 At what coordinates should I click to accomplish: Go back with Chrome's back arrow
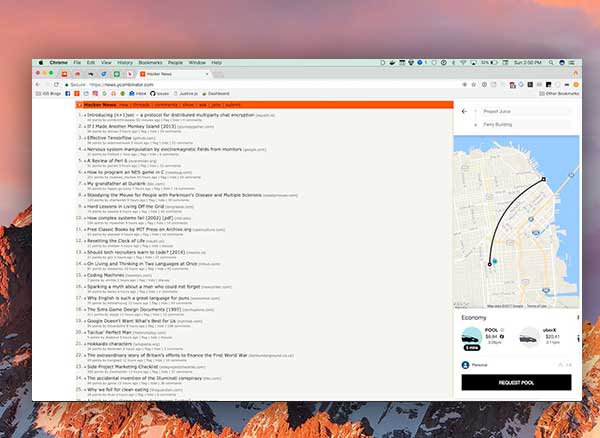click(x=38, y=84)
